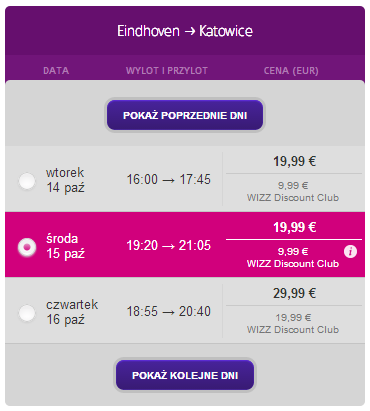The height and width of the screenshot is (411, 370).
Task: Click the POKAŻ POPRZEDNIE DNI button
Action: point(185,115)
